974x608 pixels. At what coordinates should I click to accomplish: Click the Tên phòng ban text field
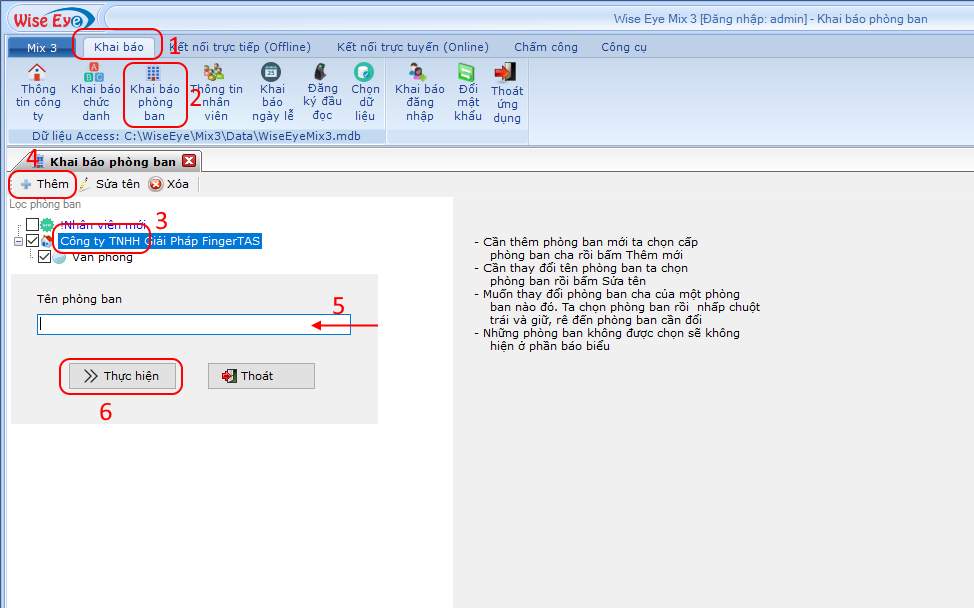click(193, 324)
